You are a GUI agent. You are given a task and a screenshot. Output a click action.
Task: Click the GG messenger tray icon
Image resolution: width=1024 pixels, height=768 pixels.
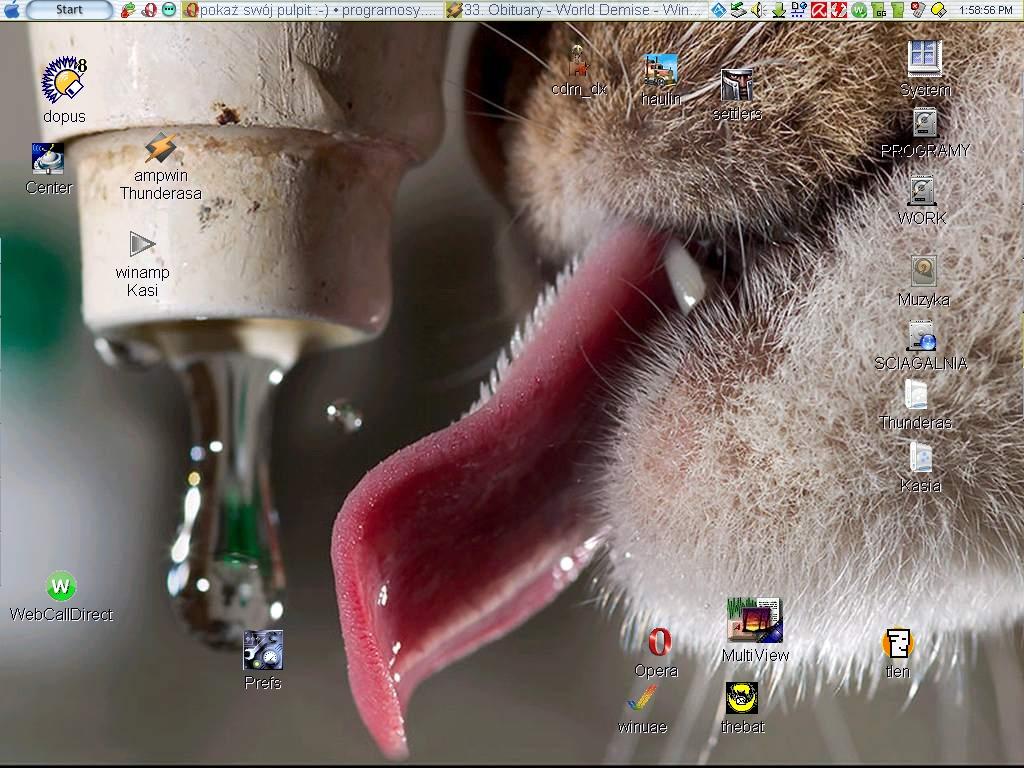879,10
